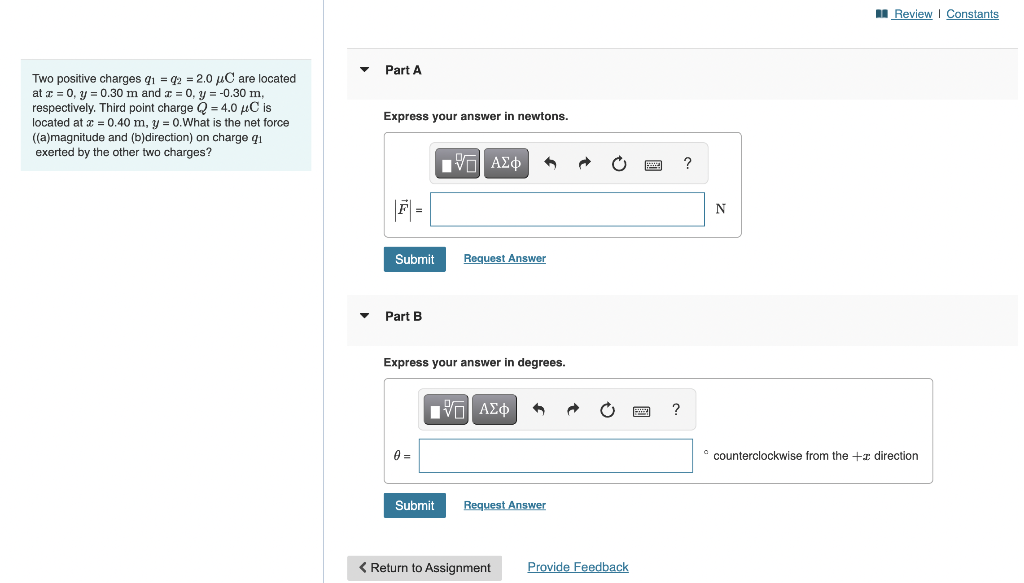Open Greek symbols menu in Part A toolbar
Image resolution: width=1024 pixels, height=583 pixels.
coord(506,163)
